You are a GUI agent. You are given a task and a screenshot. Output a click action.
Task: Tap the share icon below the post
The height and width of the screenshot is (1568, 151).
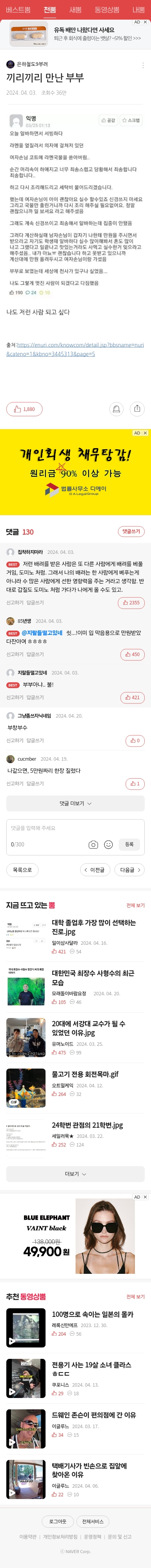tap(137, 409)
